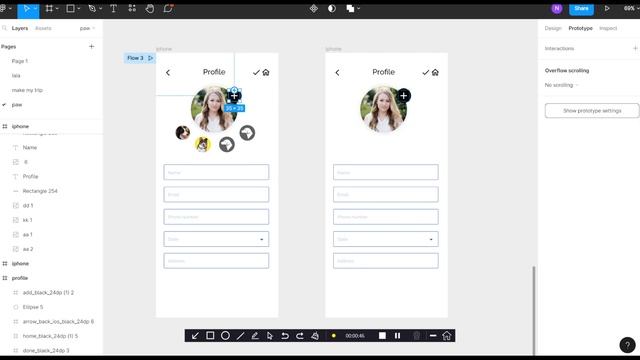640x360 pixels.
Task: Add a new page with plus
Action: point(91,47)
